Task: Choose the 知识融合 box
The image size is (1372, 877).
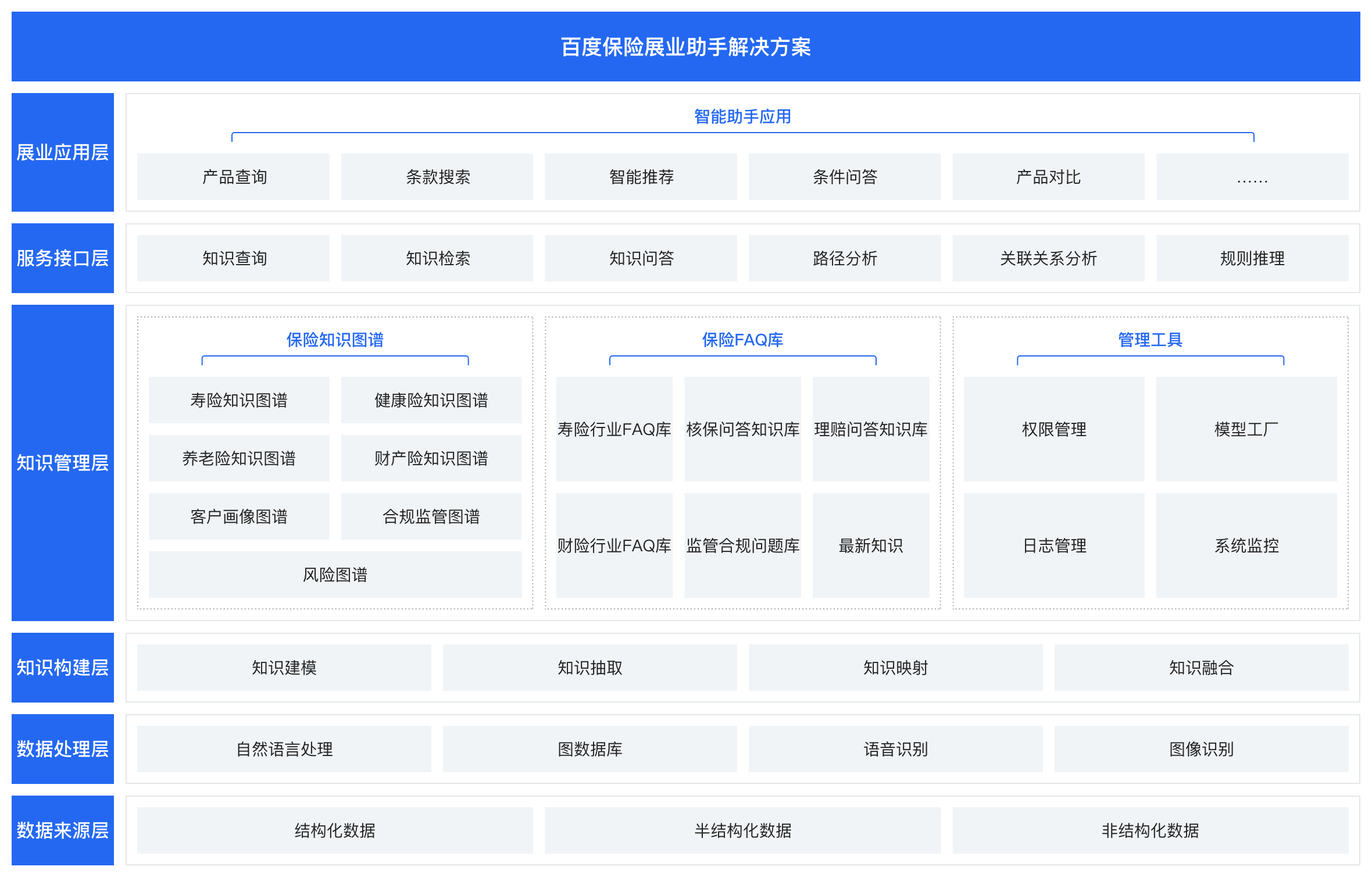Action: [x=1202, y=668]
